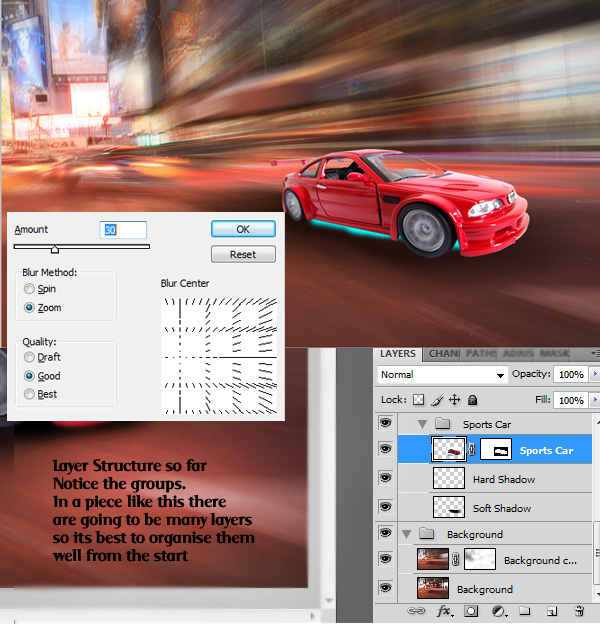
Task: Open the Normal blend mode dropdown
Action: coord(443,375)
